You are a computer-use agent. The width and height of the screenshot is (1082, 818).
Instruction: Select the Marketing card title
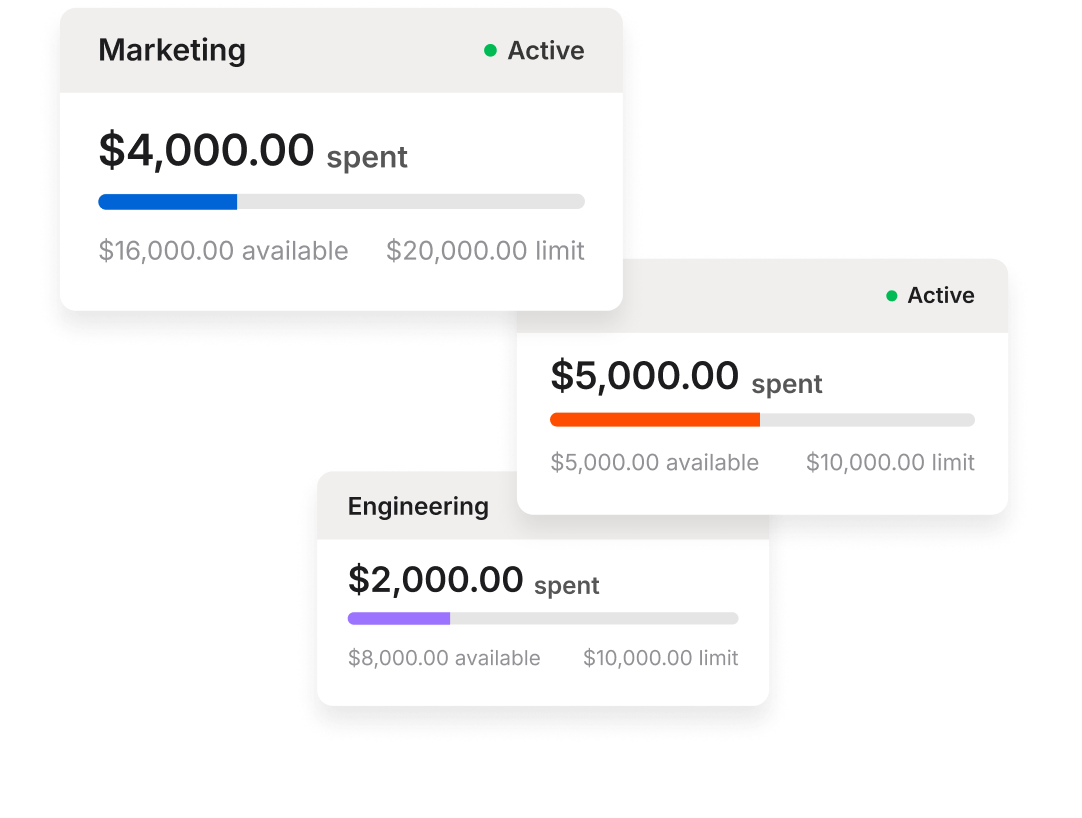coord(172,50)
